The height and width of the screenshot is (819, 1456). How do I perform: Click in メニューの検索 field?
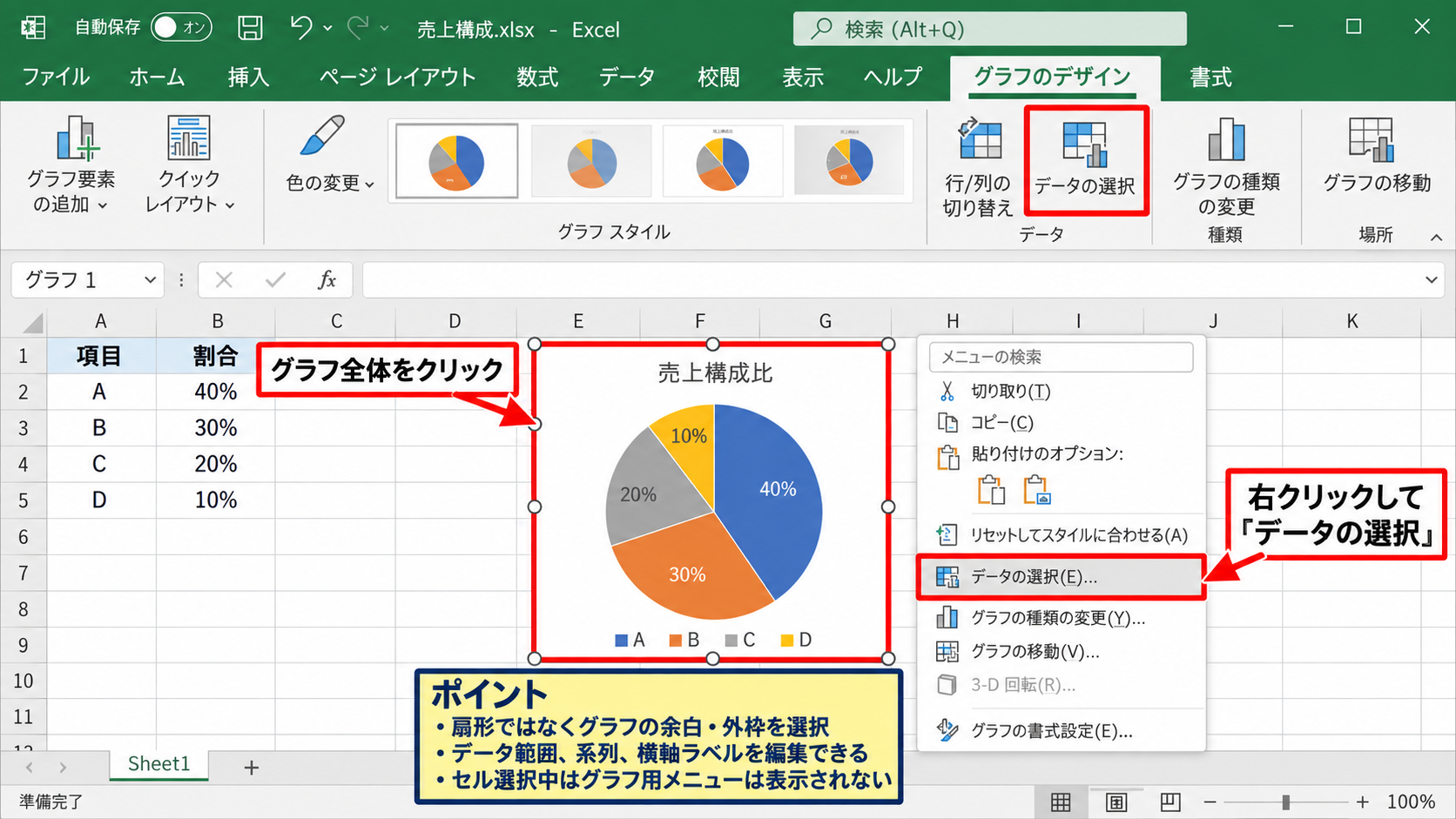(1061, 357)
